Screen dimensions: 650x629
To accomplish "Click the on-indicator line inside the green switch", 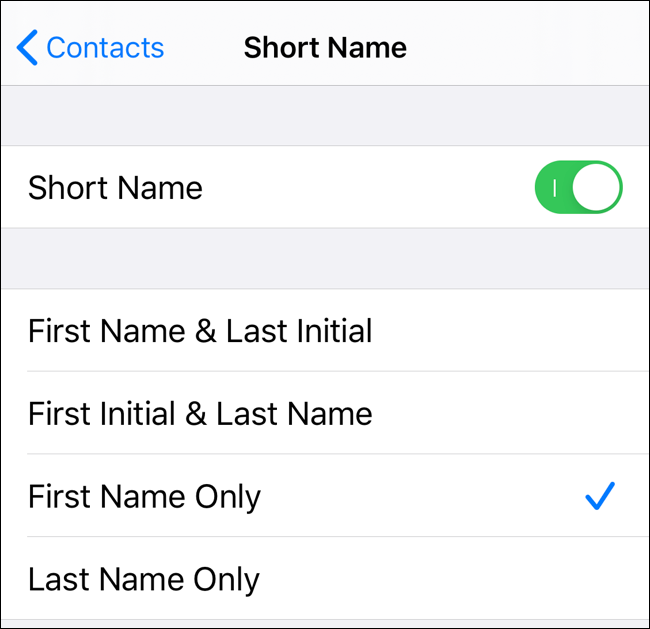I will click(x=555, y=188).
